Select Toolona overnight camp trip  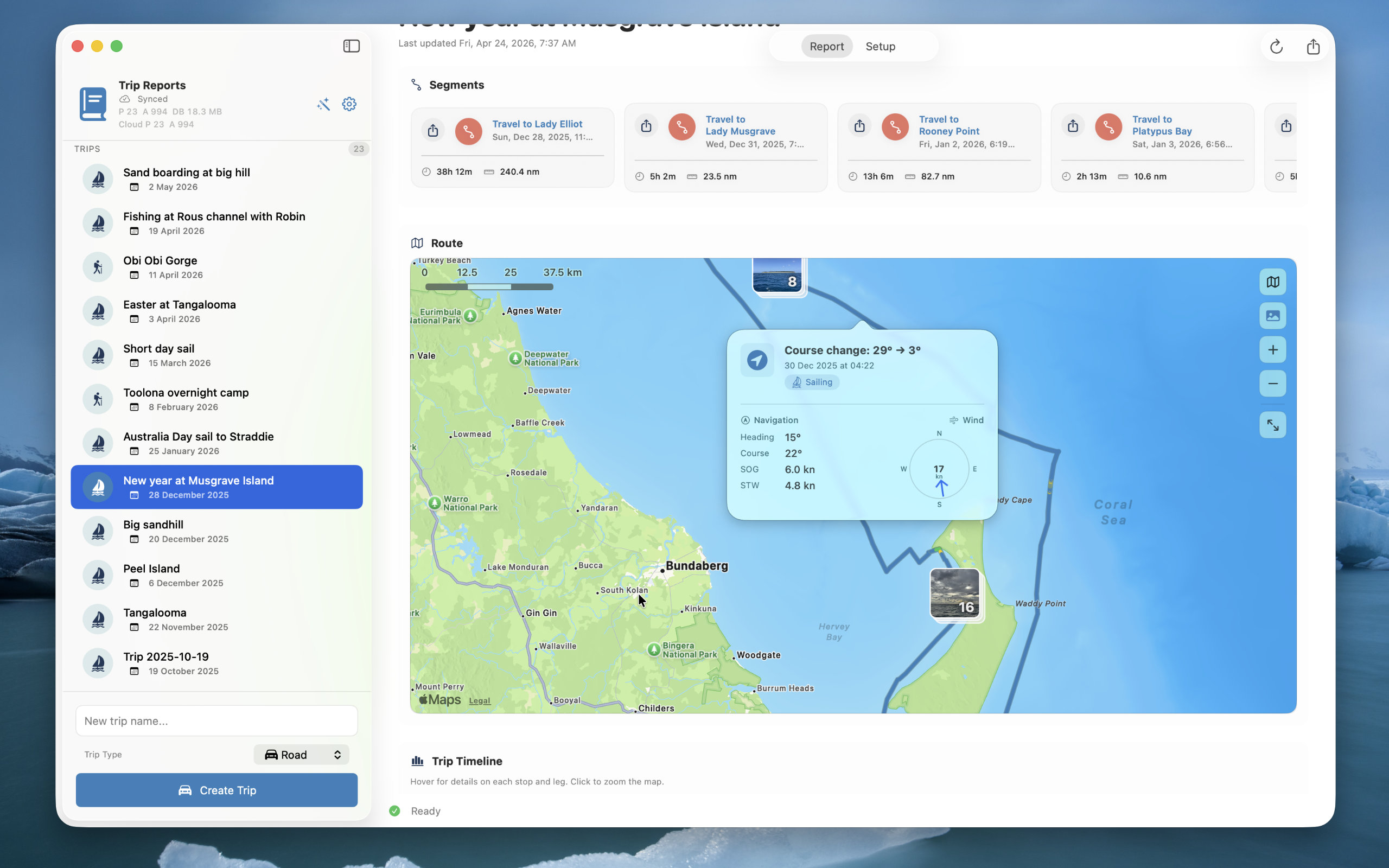click(x=216, y=399)
